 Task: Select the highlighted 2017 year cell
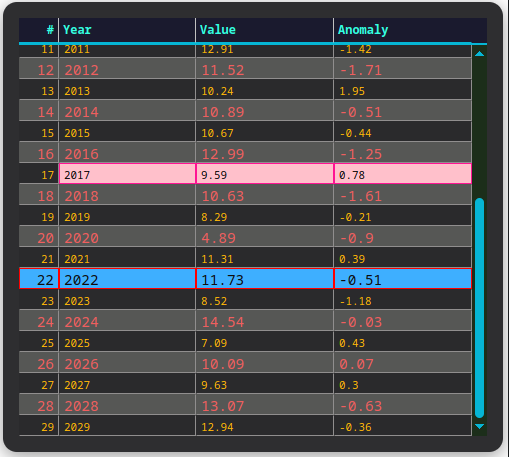(x=127, y=174)
